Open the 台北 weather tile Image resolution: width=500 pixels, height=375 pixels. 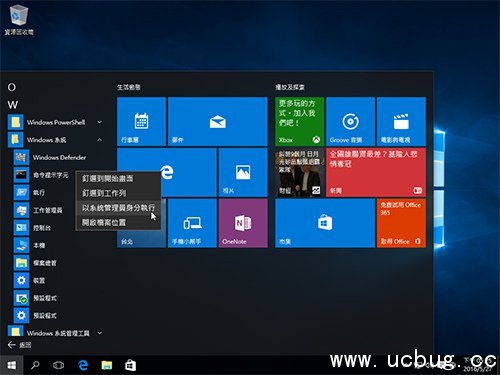(x=142, y=238)
